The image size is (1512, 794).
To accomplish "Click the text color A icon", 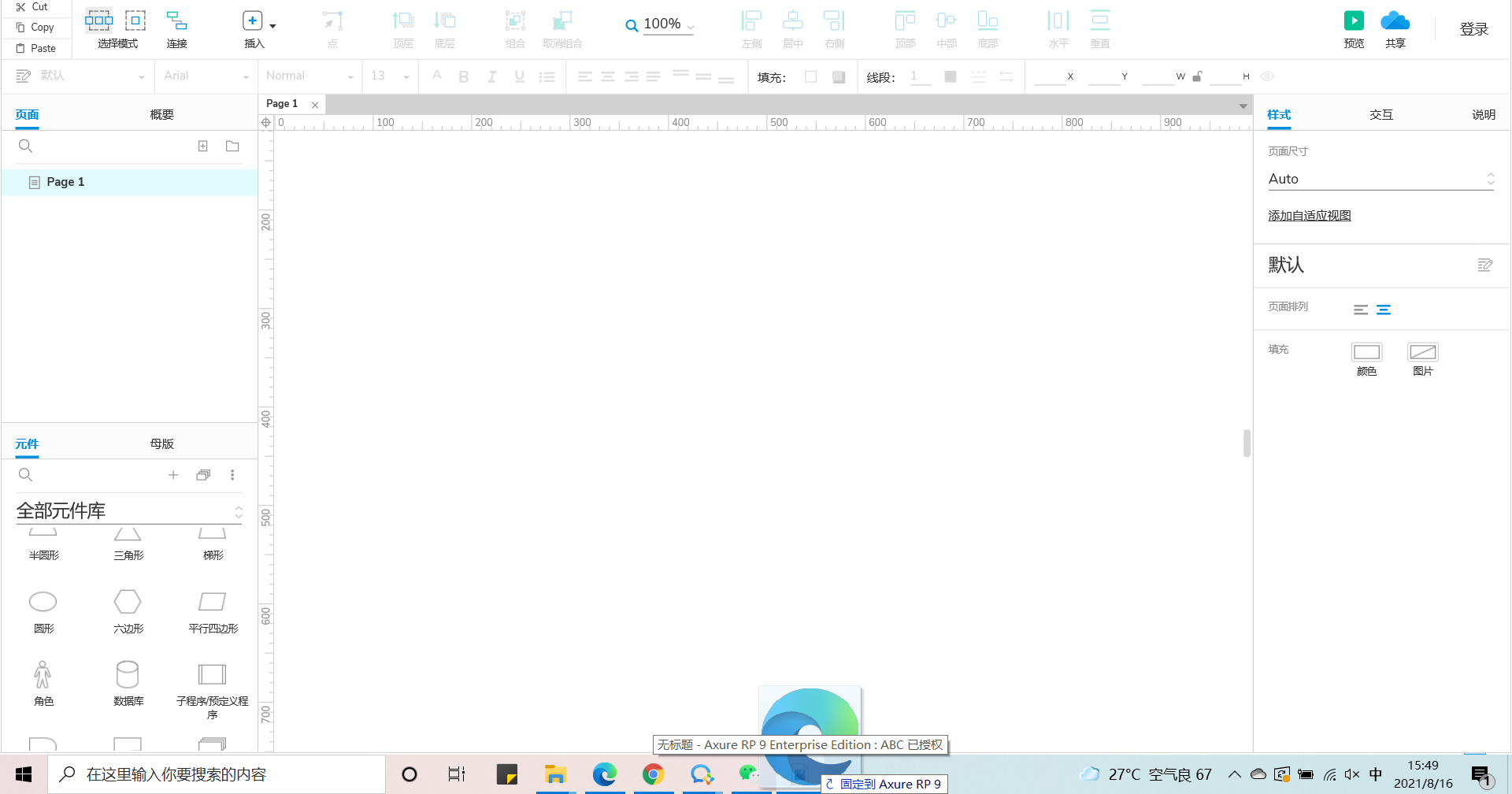I will click(x=437, y=76).
